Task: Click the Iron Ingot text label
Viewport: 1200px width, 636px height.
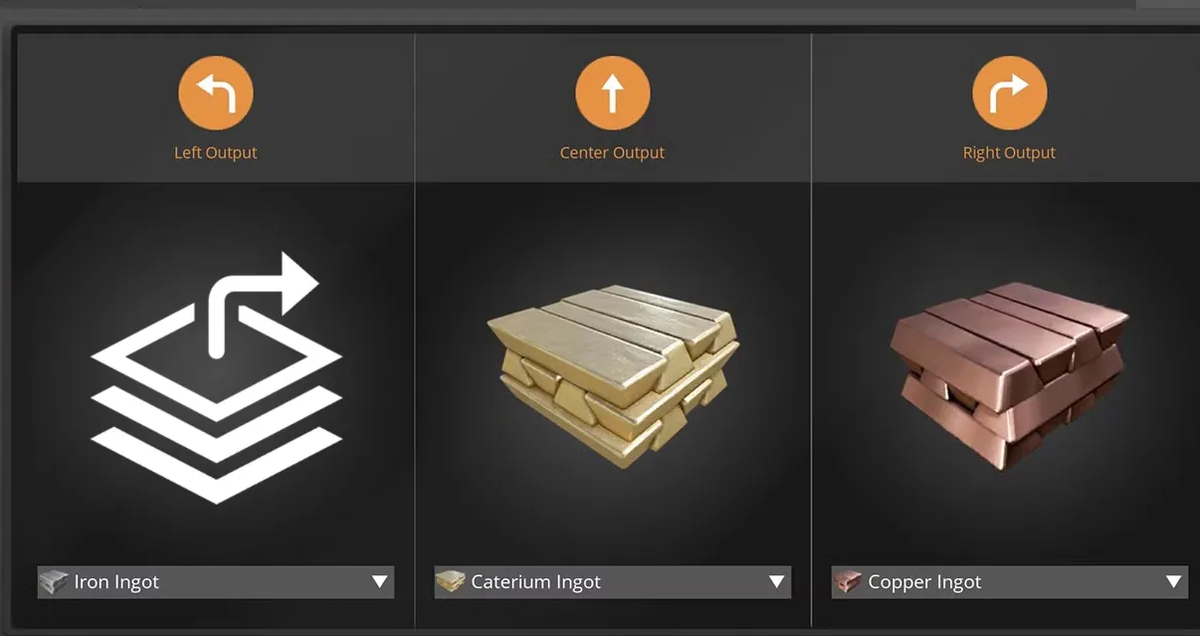Action: tap(117, 582)
